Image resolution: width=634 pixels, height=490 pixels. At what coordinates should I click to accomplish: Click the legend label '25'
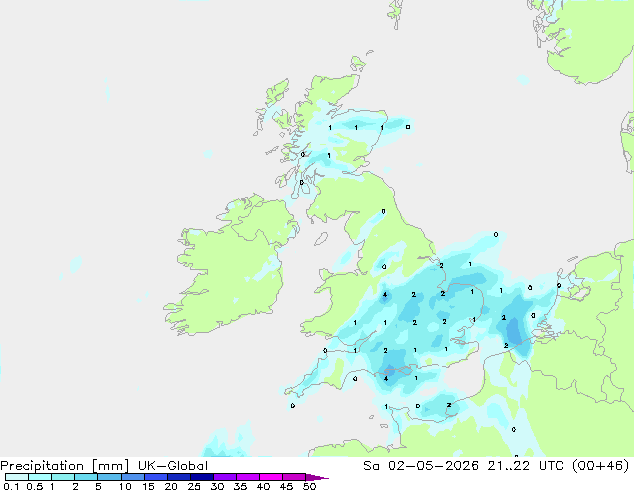[194, 486]
